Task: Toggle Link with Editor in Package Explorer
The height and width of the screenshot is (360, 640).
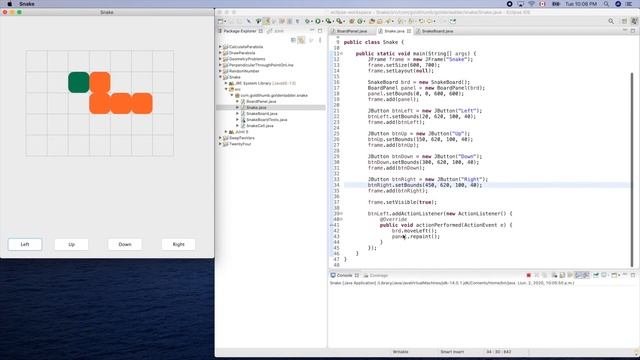Action: (301, 40)
